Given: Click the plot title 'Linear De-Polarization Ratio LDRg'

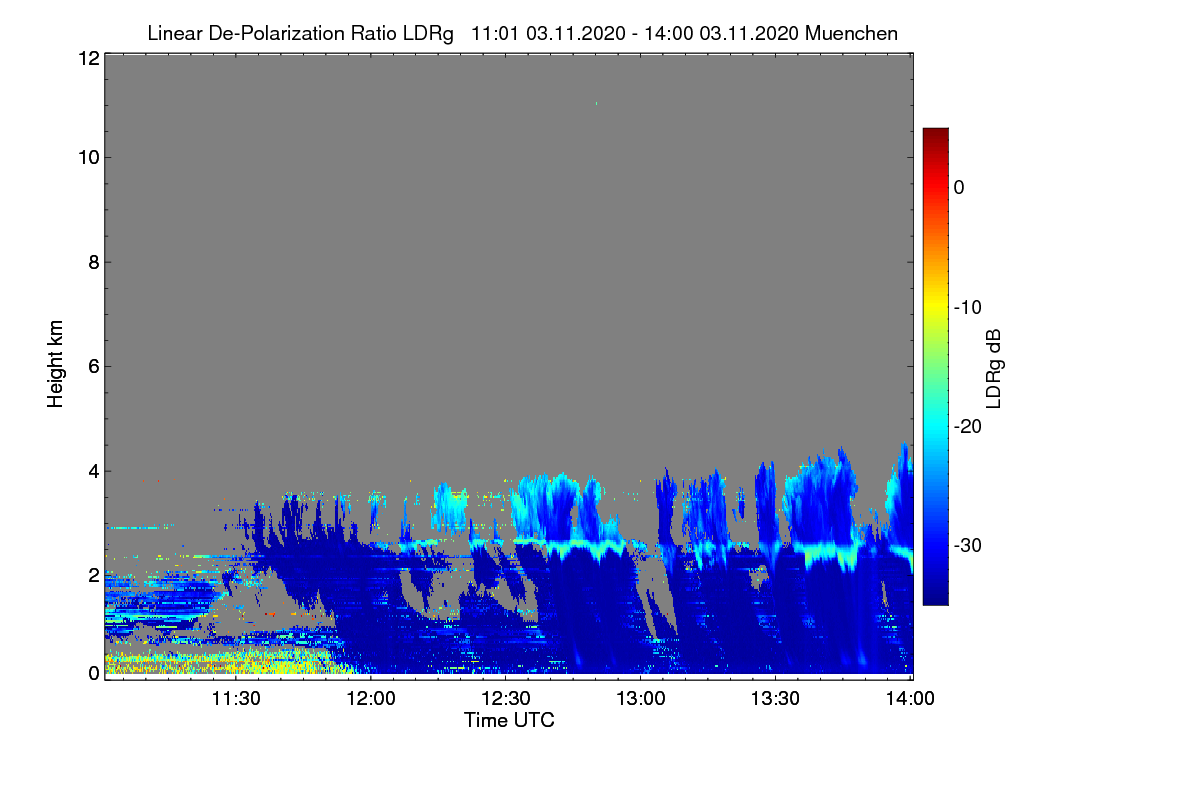Looking at the screenshot, I should pyautogui.click(x=300, y=33).
